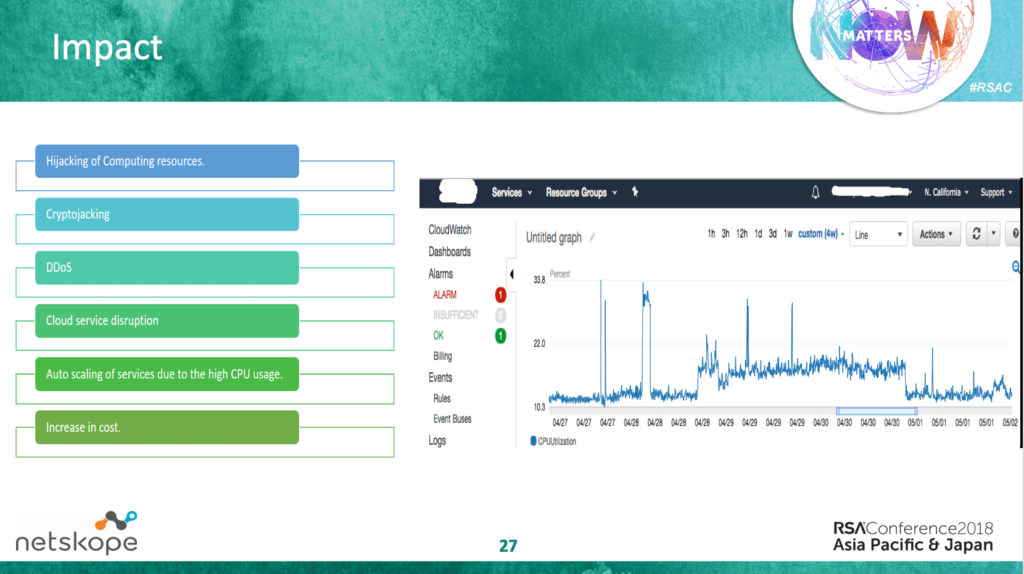Click the Auto scaling of services box
Image resolution: width=1024 pixels, height=574 pixels.
click(x=167, y=374)
